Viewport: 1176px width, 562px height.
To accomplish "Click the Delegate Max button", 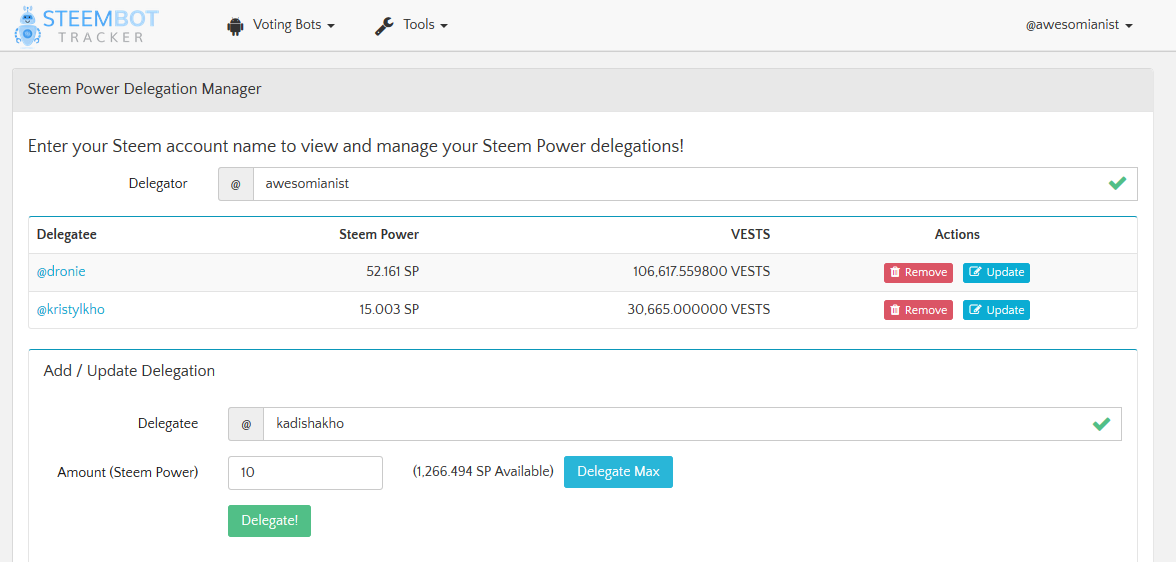I will point(618,472).
